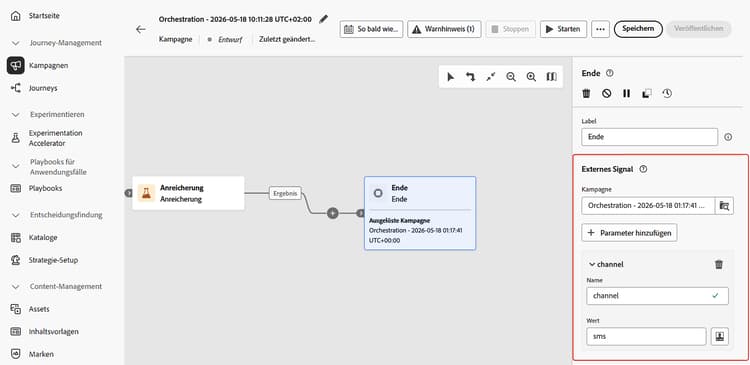Collapse the Journey-Management sidebar group
The height and width of the screenshot is (365, 750).
click(16, 43)
